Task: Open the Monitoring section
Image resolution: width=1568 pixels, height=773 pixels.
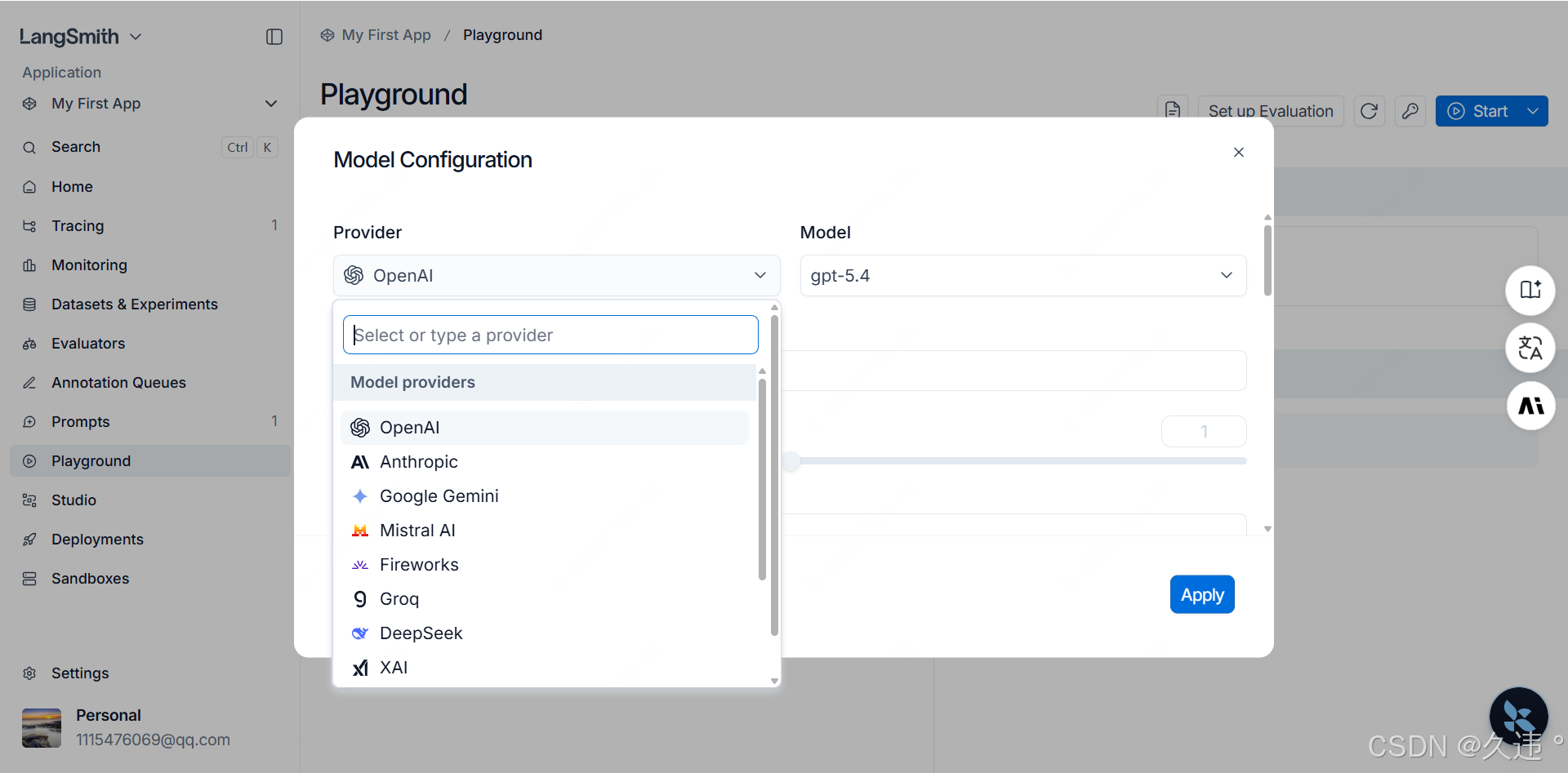Action: coord(150,265)
